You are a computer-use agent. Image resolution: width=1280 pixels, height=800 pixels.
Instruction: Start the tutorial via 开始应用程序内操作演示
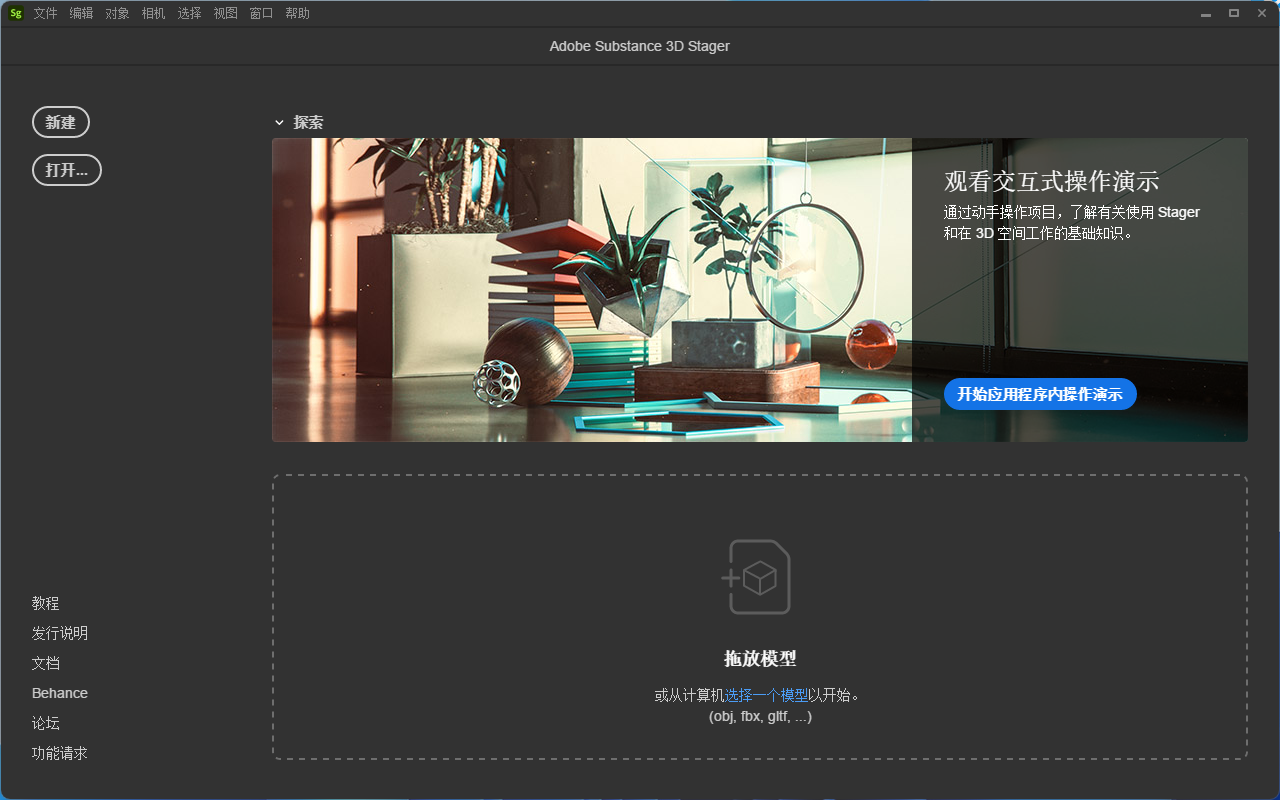point(1040,394)
